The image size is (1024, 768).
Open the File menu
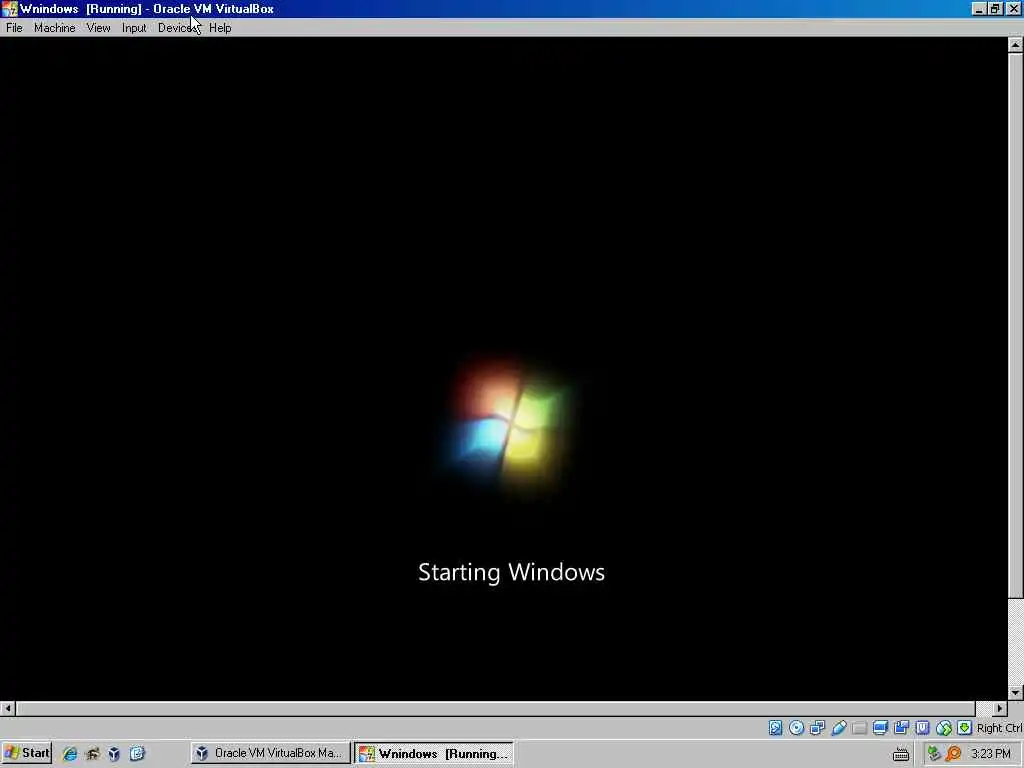(14, 28)
